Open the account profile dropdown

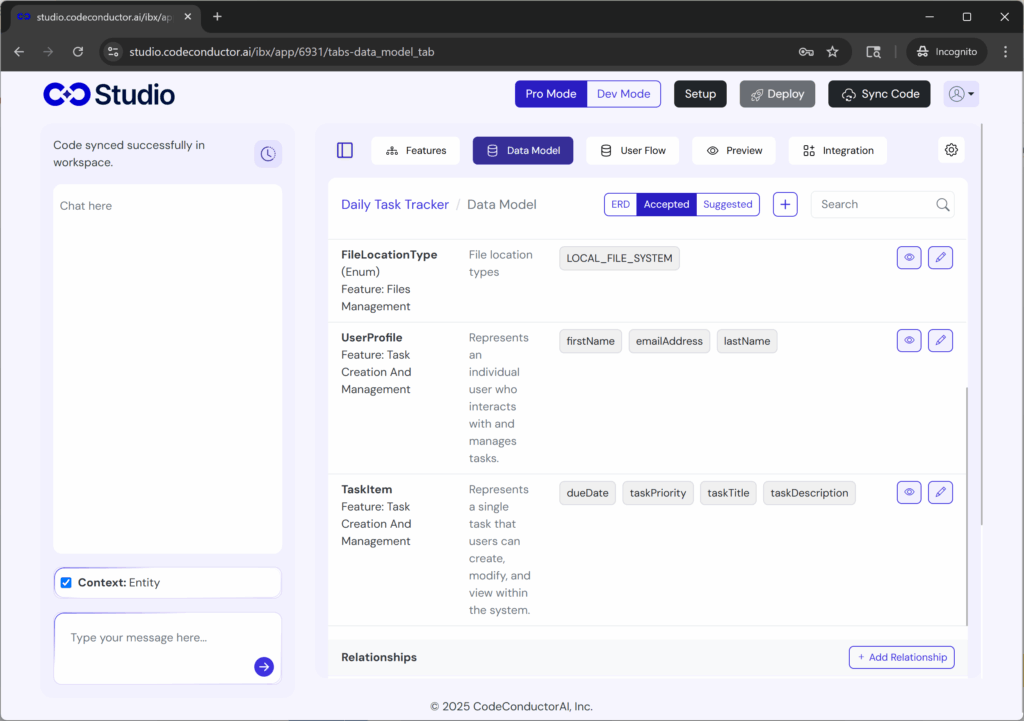(959, 93)
